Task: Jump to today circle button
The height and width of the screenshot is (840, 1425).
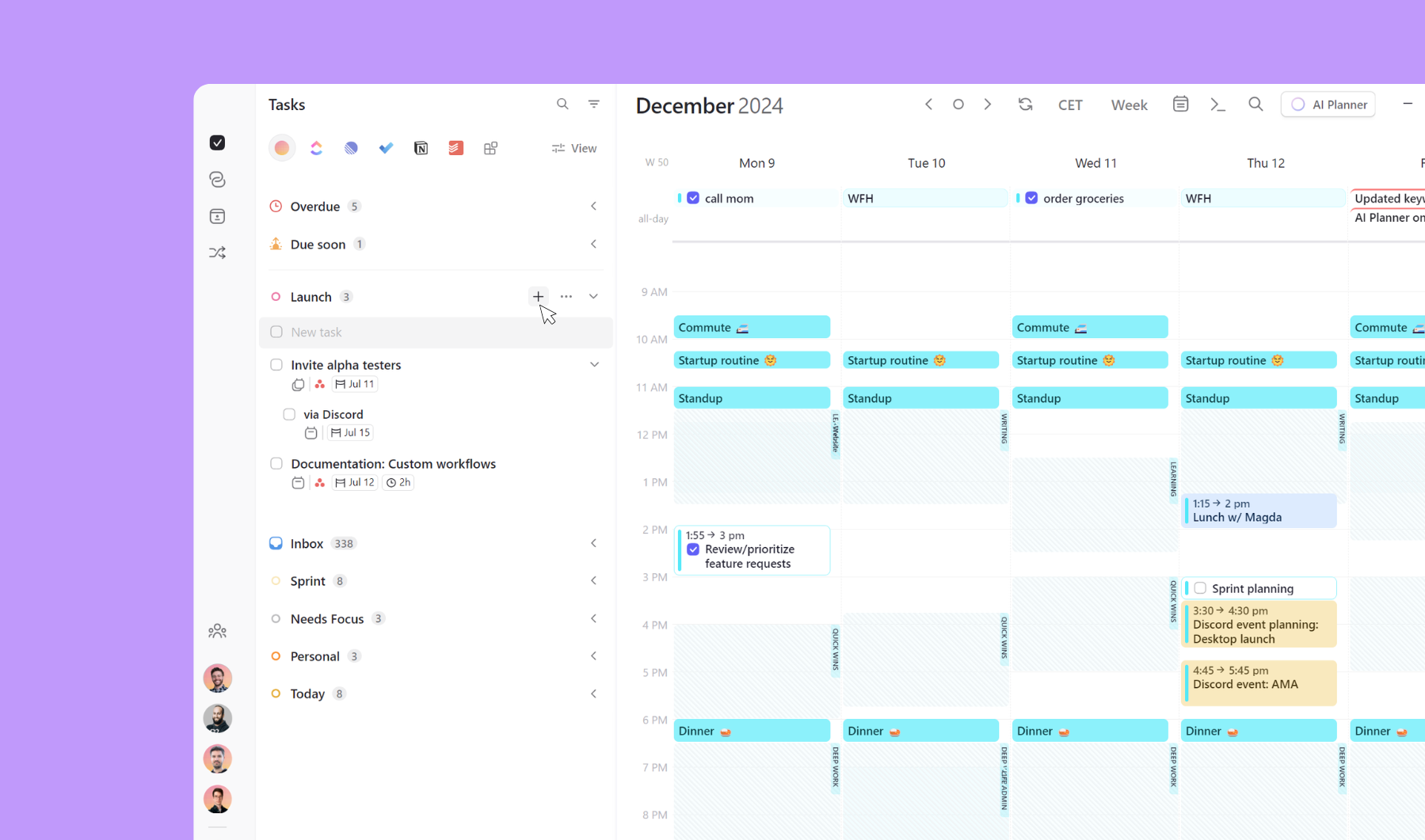Action: tap(958, 105)
